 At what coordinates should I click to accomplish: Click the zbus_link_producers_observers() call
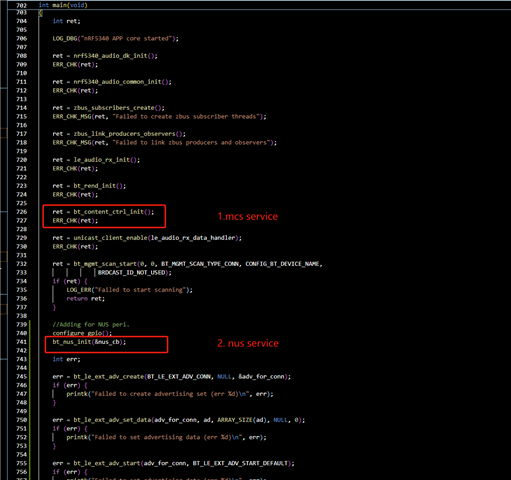pos(129,134)
